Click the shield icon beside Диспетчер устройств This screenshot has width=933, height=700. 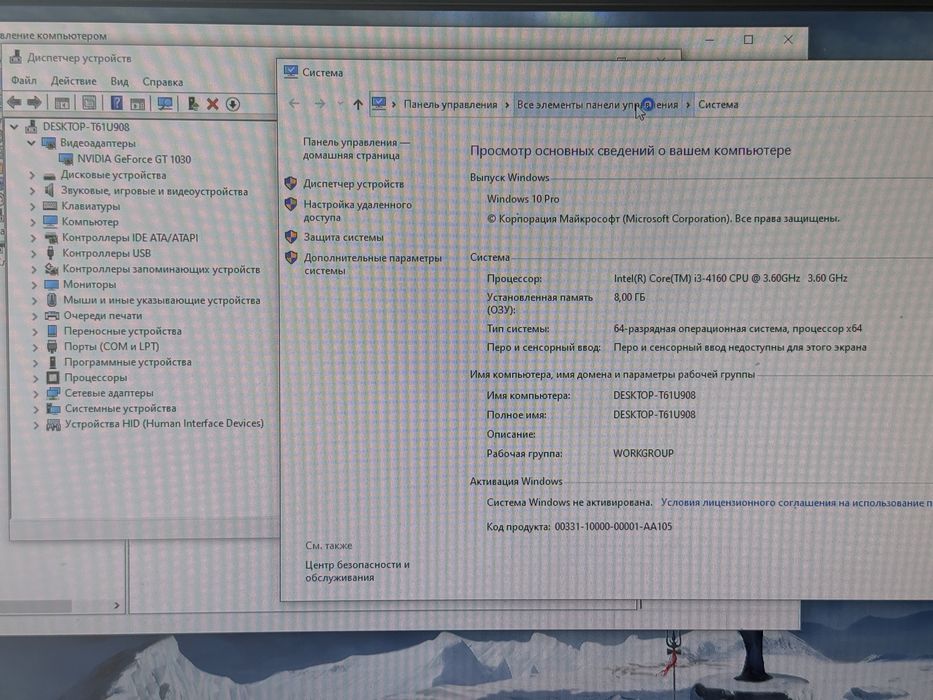291,183
